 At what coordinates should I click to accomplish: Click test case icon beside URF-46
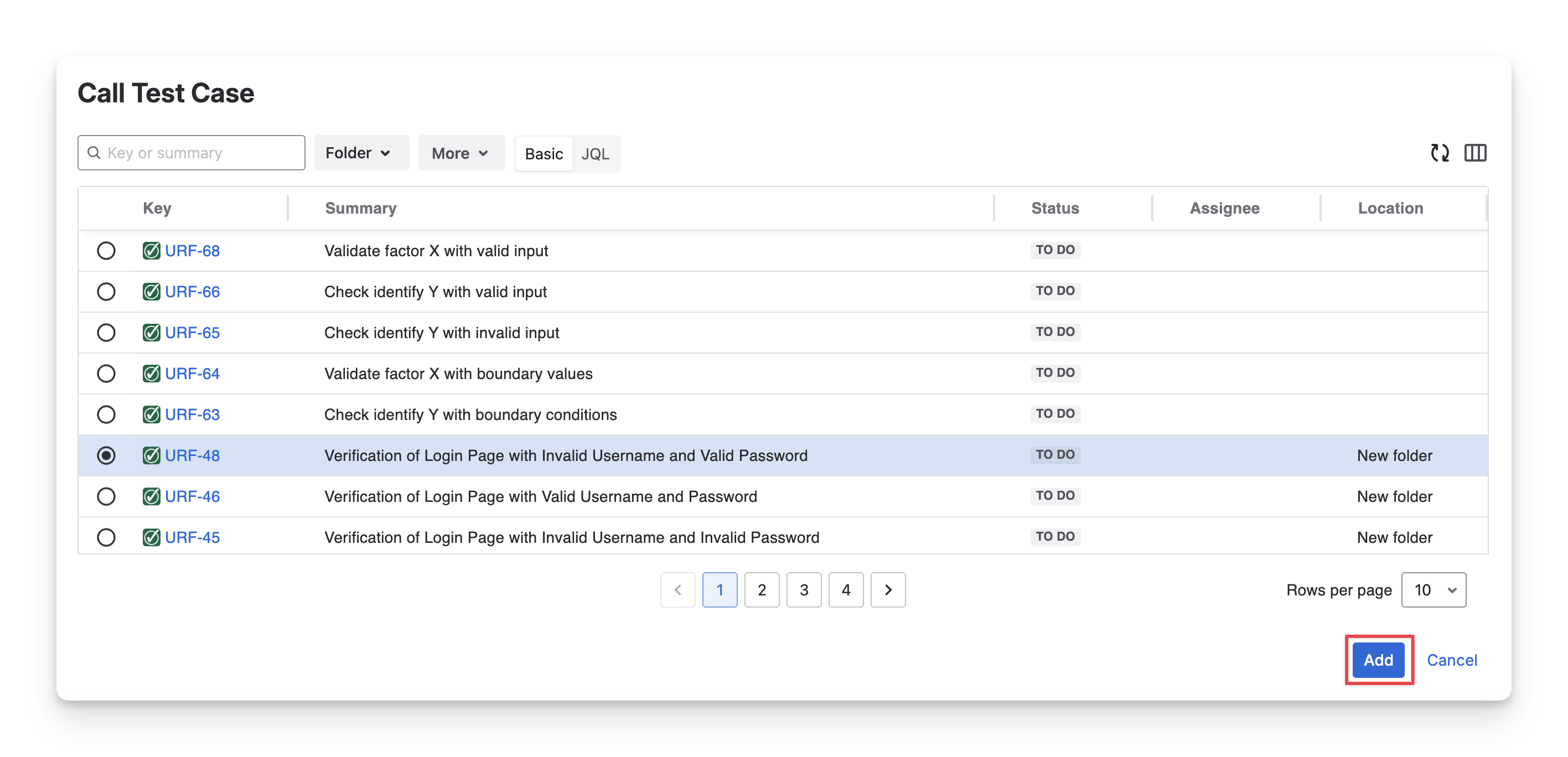click(x=151, y=496)
